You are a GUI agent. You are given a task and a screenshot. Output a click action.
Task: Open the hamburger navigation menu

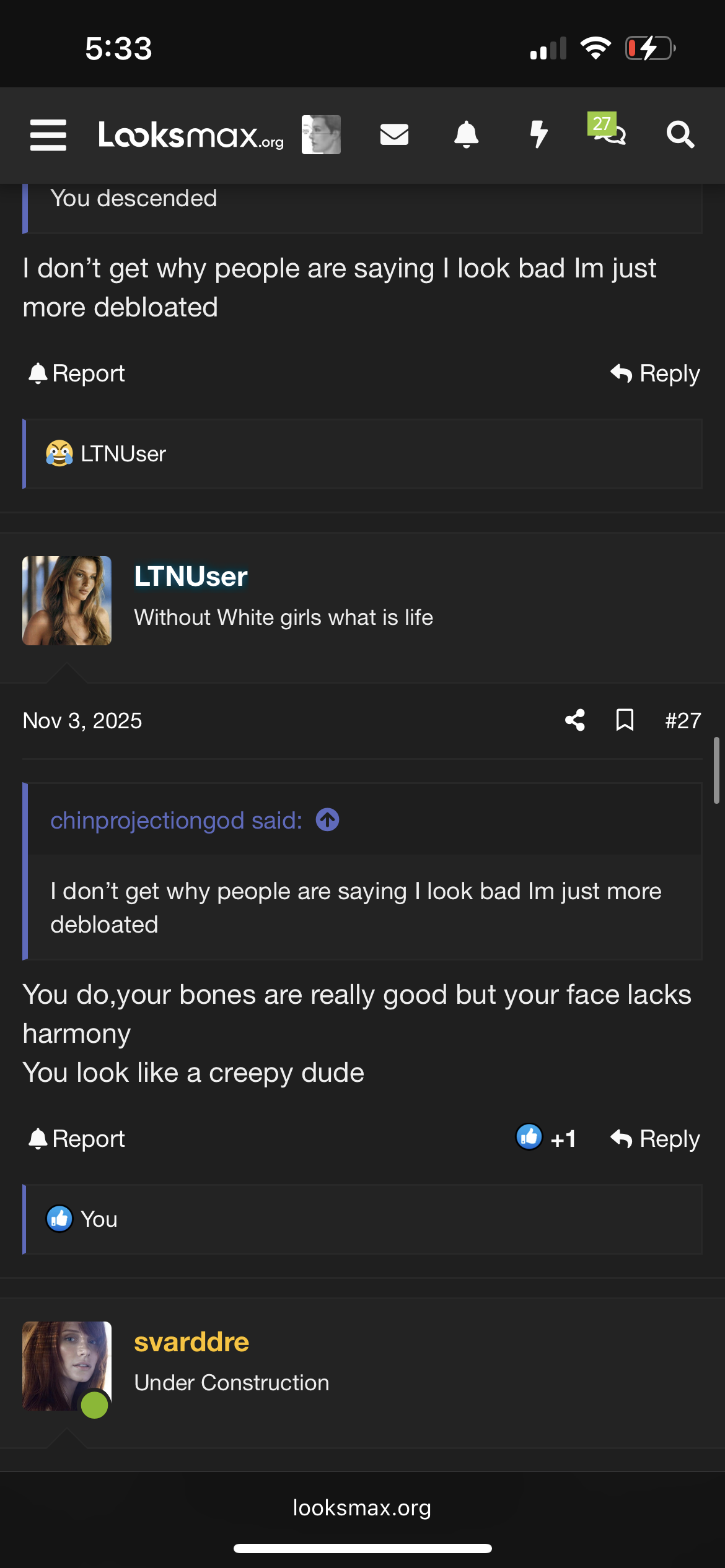(x=48, y=135)
